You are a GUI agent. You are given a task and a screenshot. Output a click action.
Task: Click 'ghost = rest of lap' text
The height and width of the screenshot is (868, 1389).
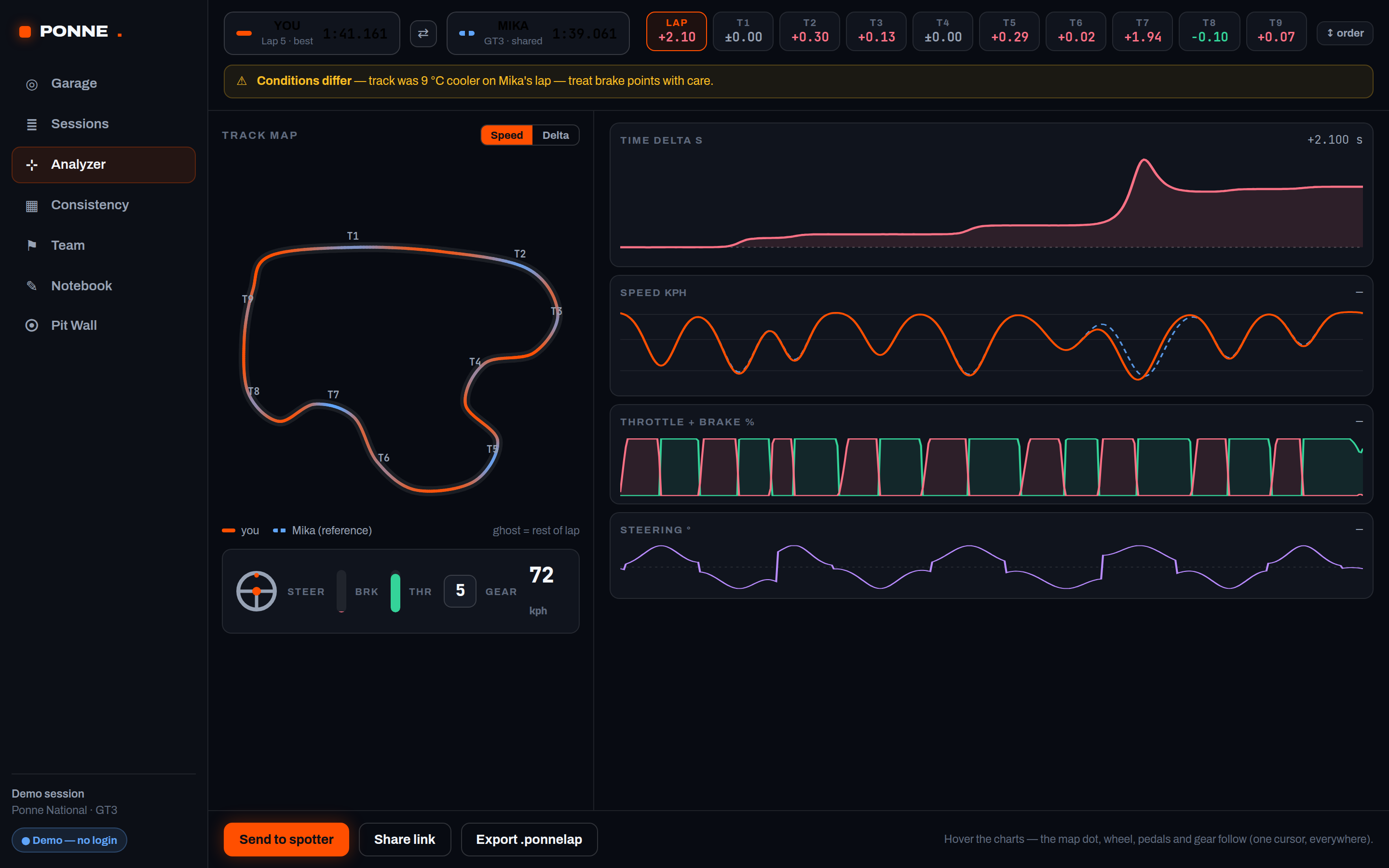(536, 530)
